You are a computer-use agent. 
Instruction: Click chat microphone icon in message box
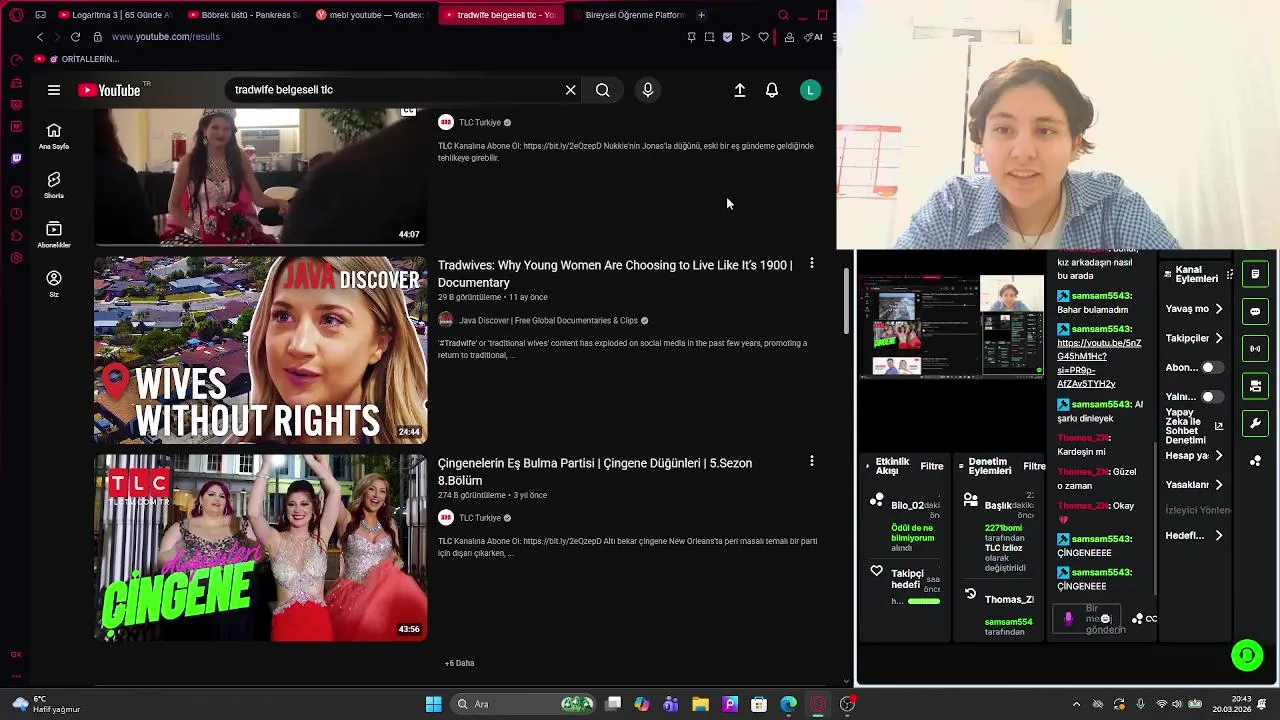(1068, 619)
